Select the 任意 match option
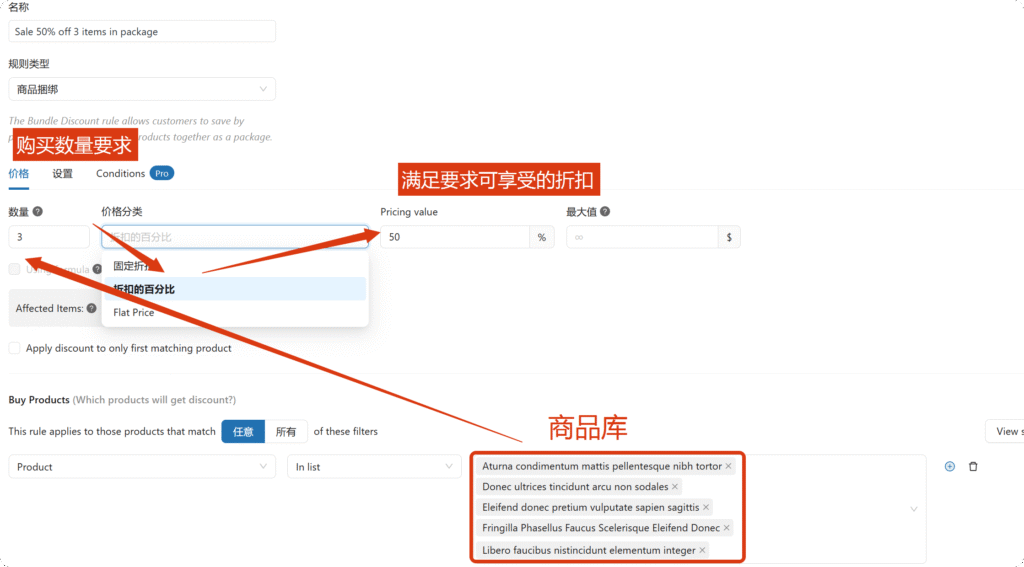This screenshot has height=567, width=1024. point(243,431)
